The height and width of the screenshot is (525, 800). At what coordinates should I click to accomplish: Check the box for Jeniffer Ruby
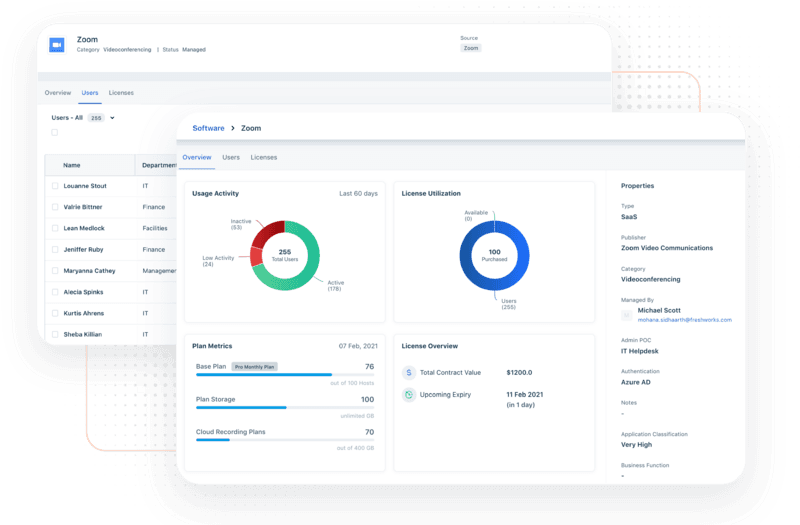55,250
